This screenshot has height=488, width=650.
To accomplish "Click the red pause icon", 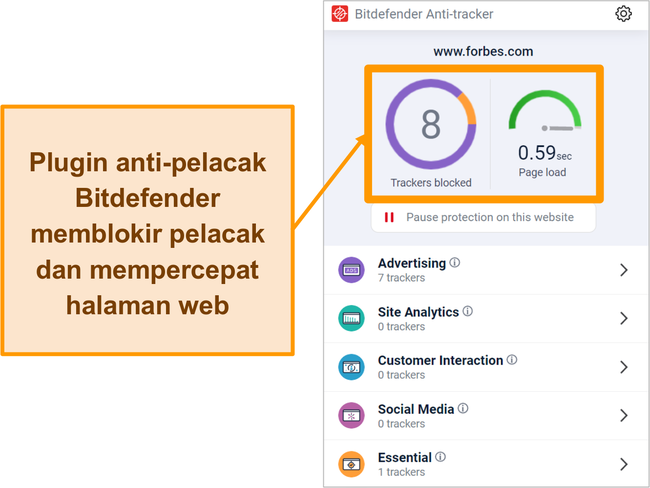I will point(389,217).
